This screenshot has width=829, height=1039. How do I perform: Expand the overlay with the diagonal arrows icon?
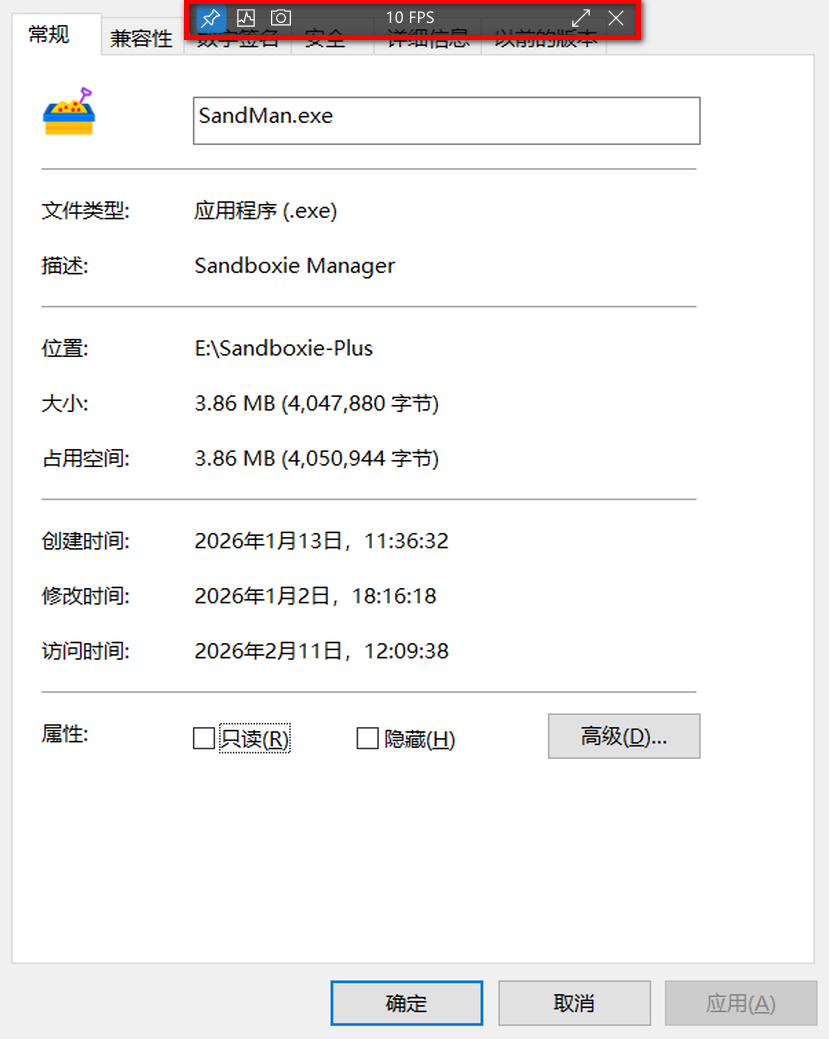(581, 18)
